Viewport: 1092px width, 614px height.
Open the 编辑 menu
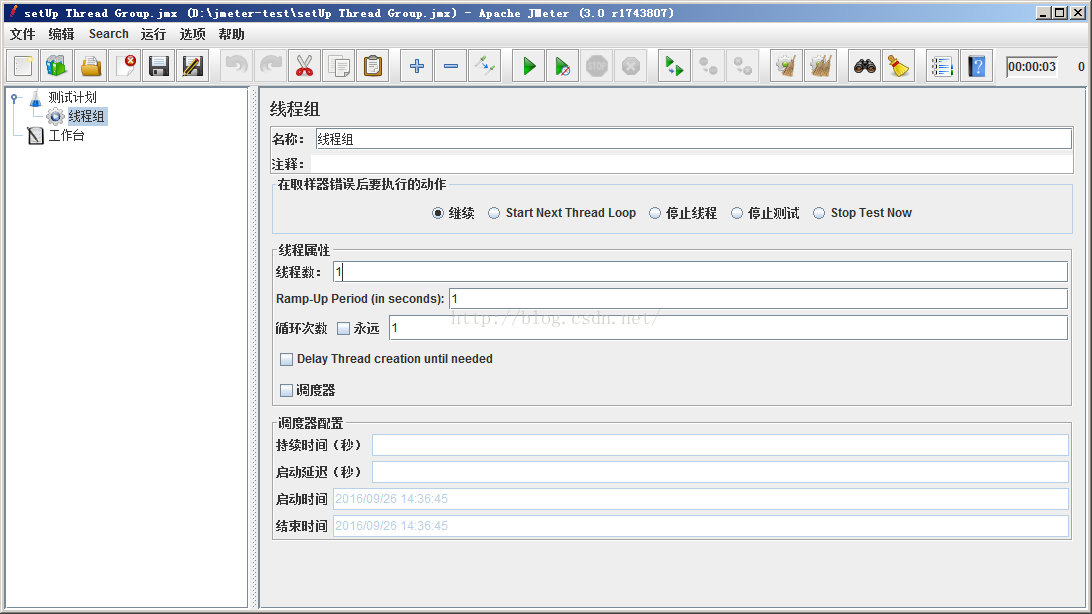(61, 34)
